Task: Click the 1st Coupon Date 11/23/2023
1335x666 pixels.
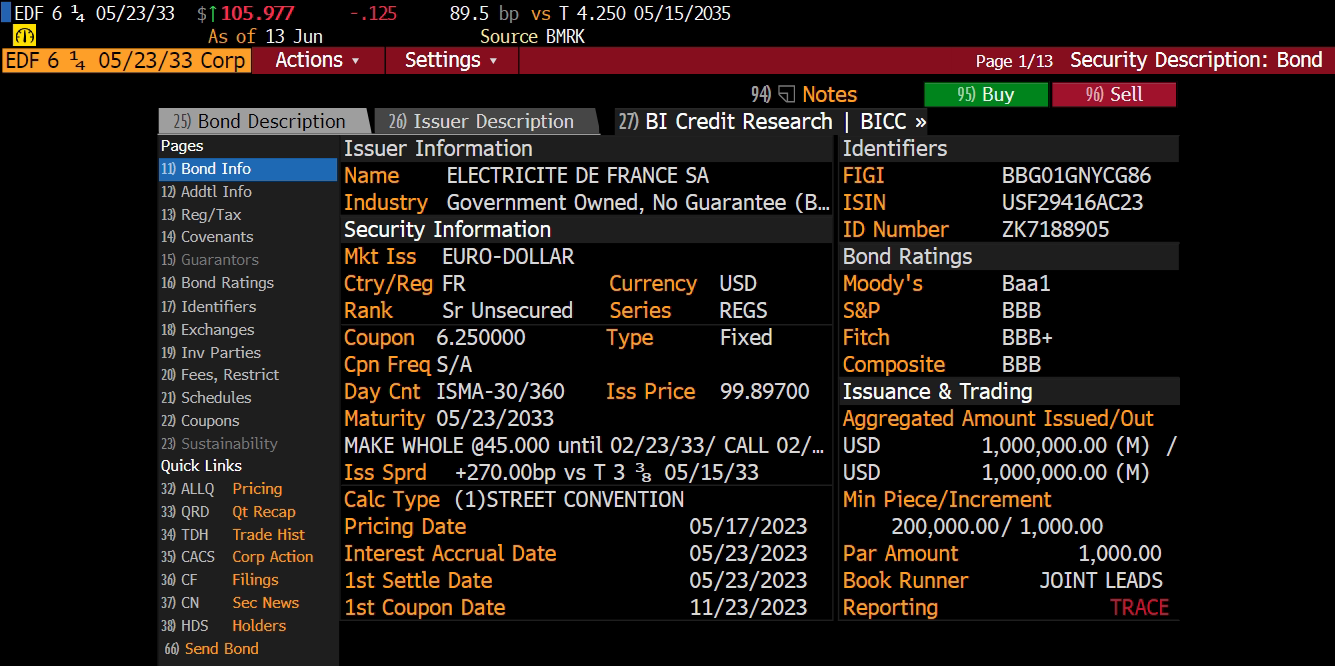Action: point(748,608)
